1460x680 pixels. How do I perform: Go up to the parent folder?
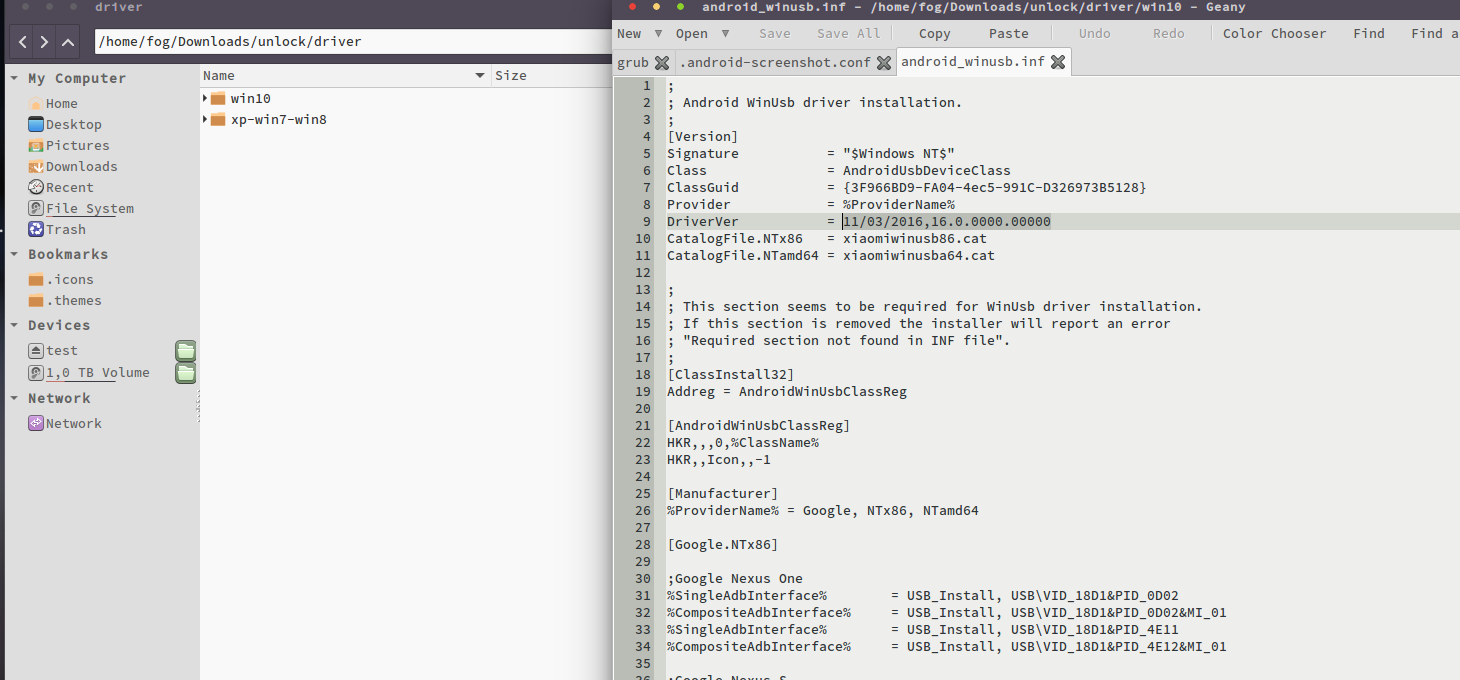click(68, 42)
